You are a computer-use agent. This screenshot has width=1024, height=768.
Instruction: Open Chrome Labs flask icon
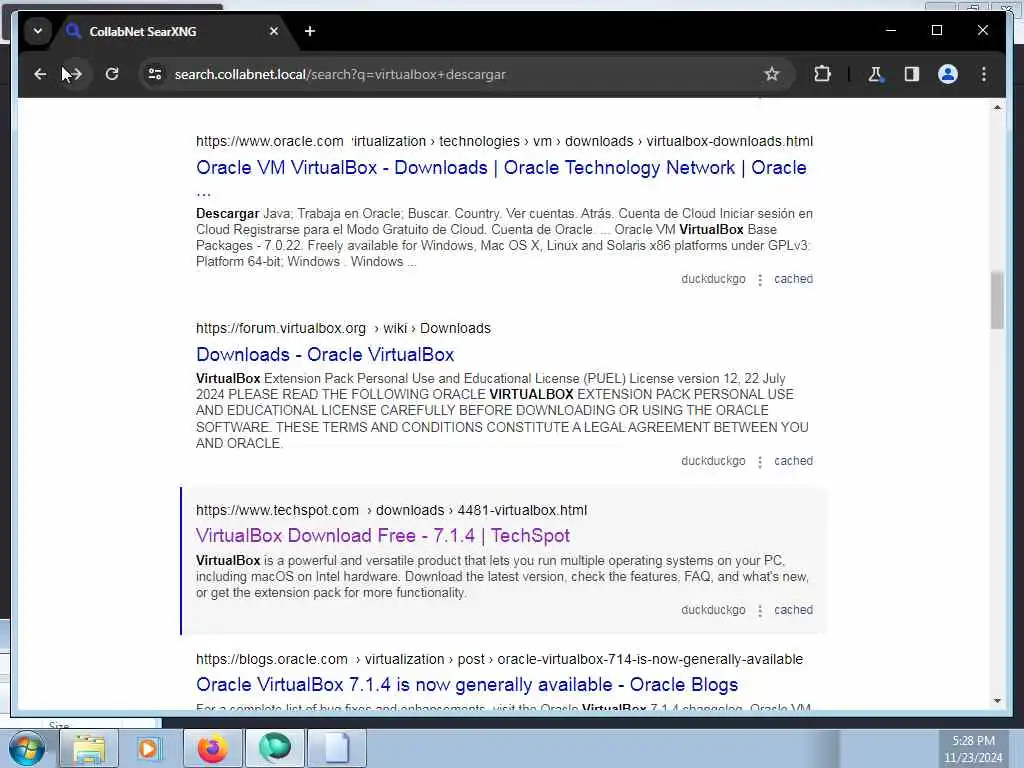click(875, 74)
